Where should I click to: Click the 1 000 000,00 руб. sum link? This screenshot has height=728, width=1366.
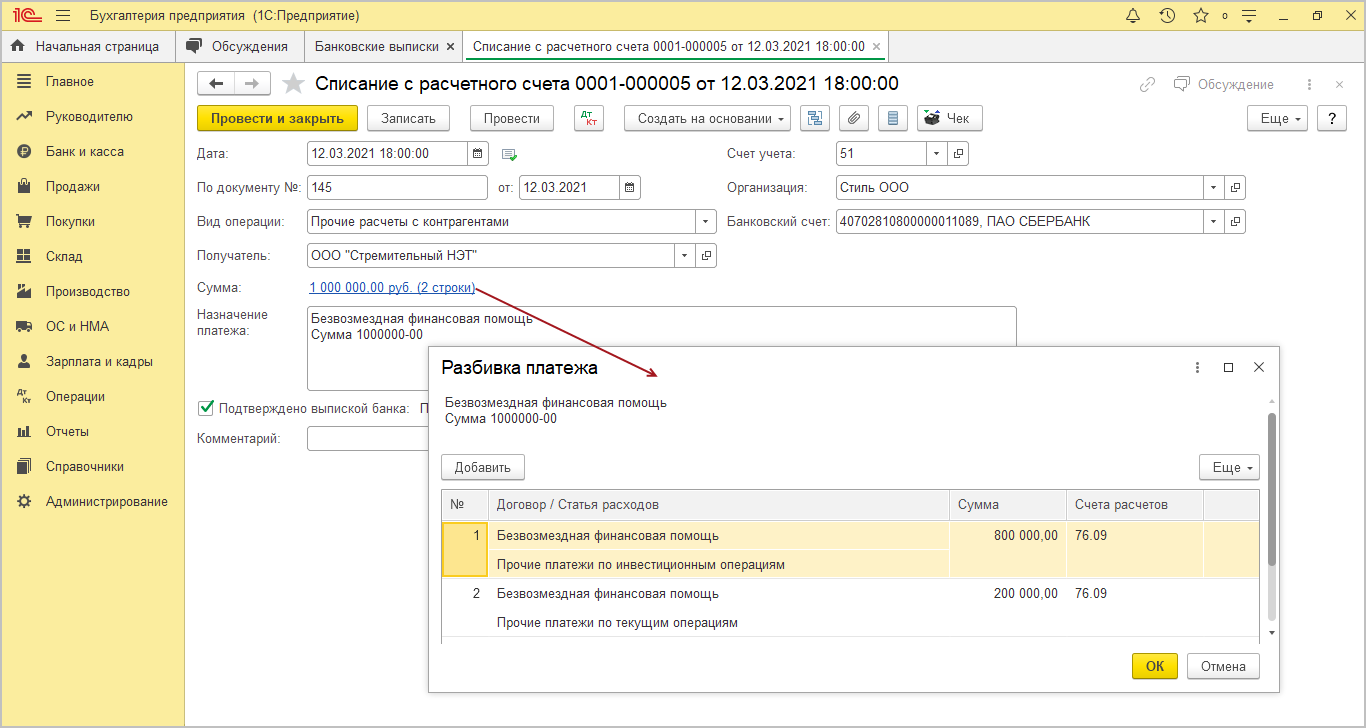click(392, 288)
